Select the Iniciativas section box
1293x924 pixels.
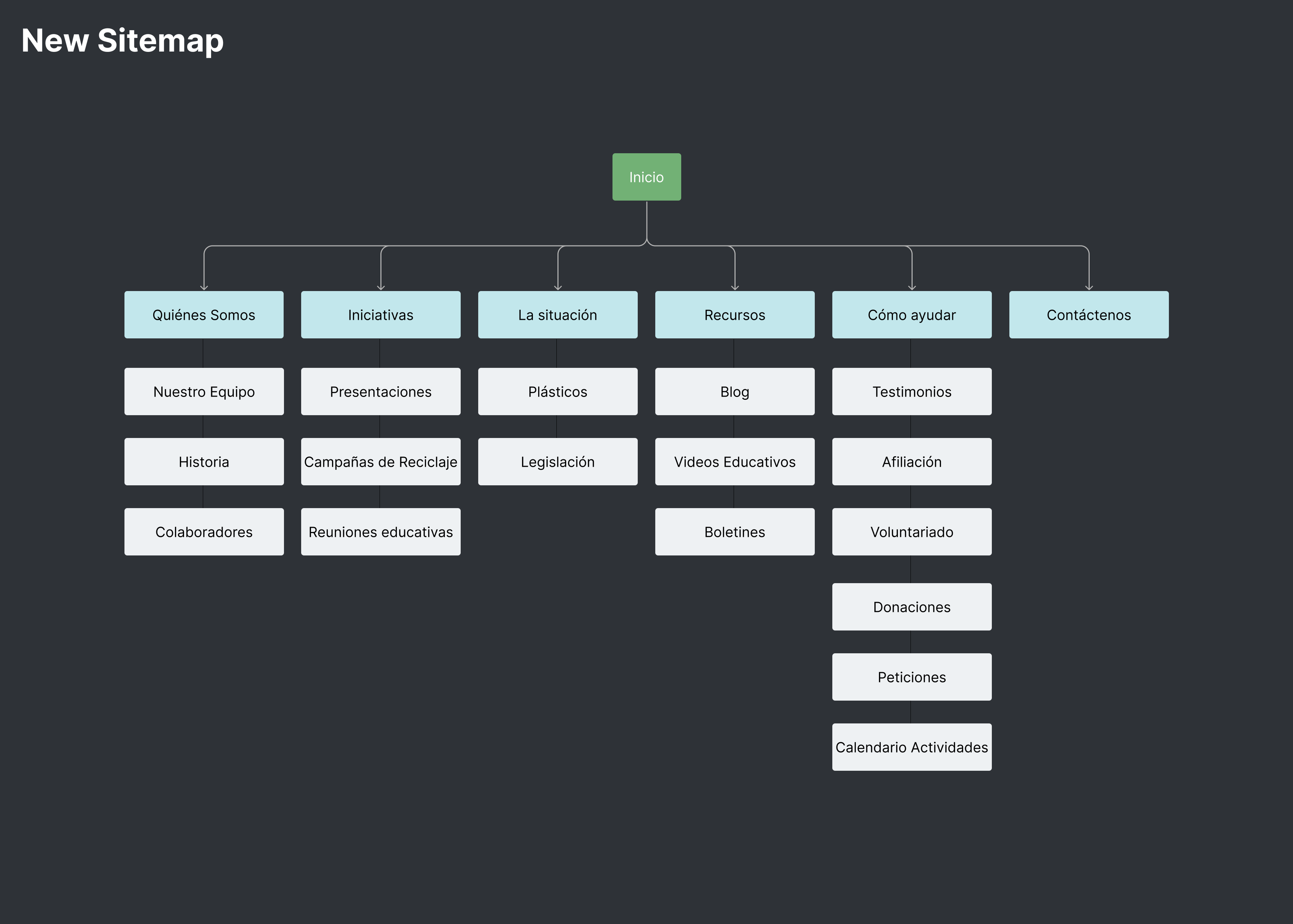(380, 314)
